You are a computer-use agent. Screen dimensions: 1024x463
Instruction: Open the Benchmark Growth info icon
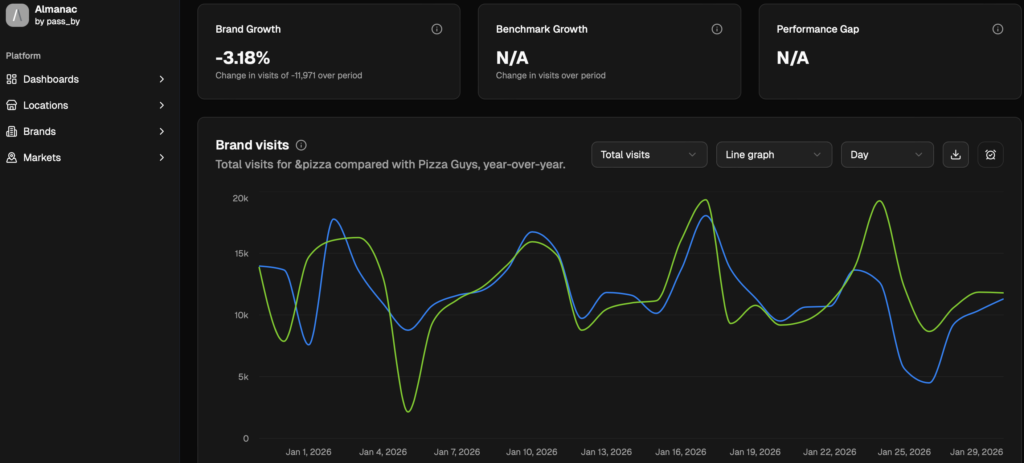[x=717, y=29]
